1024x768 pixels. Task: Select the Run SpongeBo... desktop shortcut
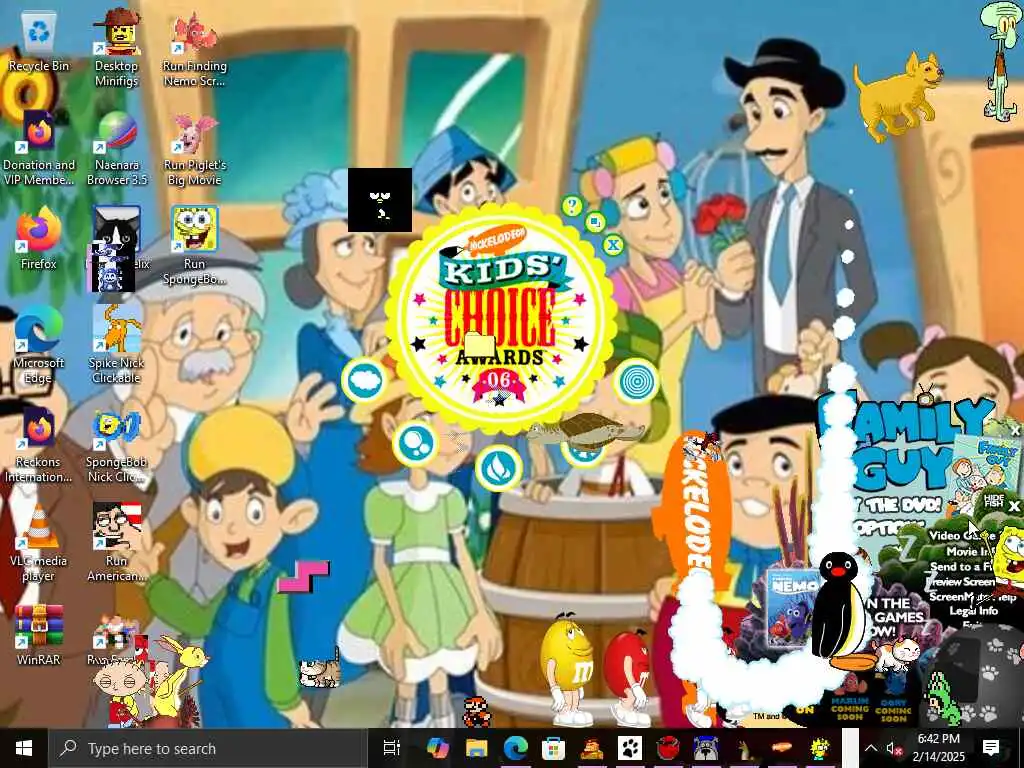(195, 246)
